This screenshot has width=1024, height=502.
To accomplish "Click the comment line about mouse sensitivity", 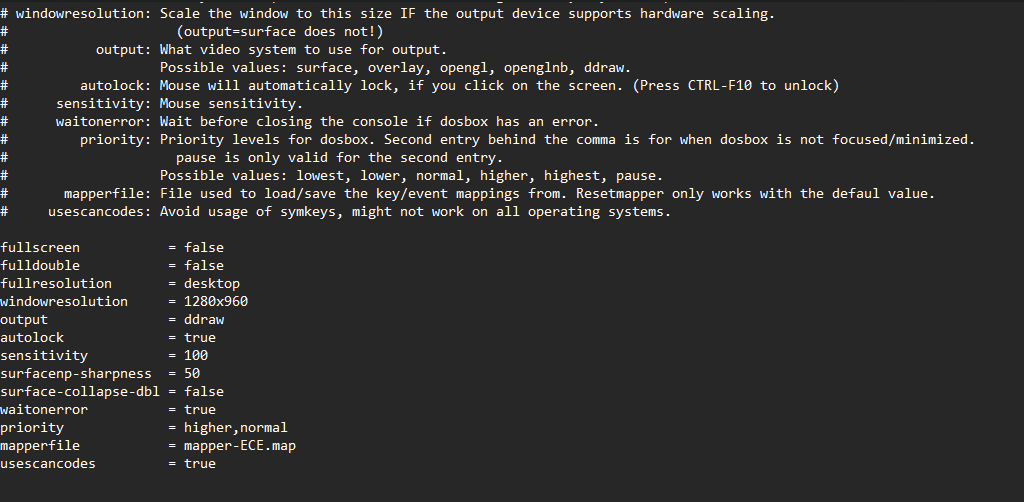I will coord(152,104).
